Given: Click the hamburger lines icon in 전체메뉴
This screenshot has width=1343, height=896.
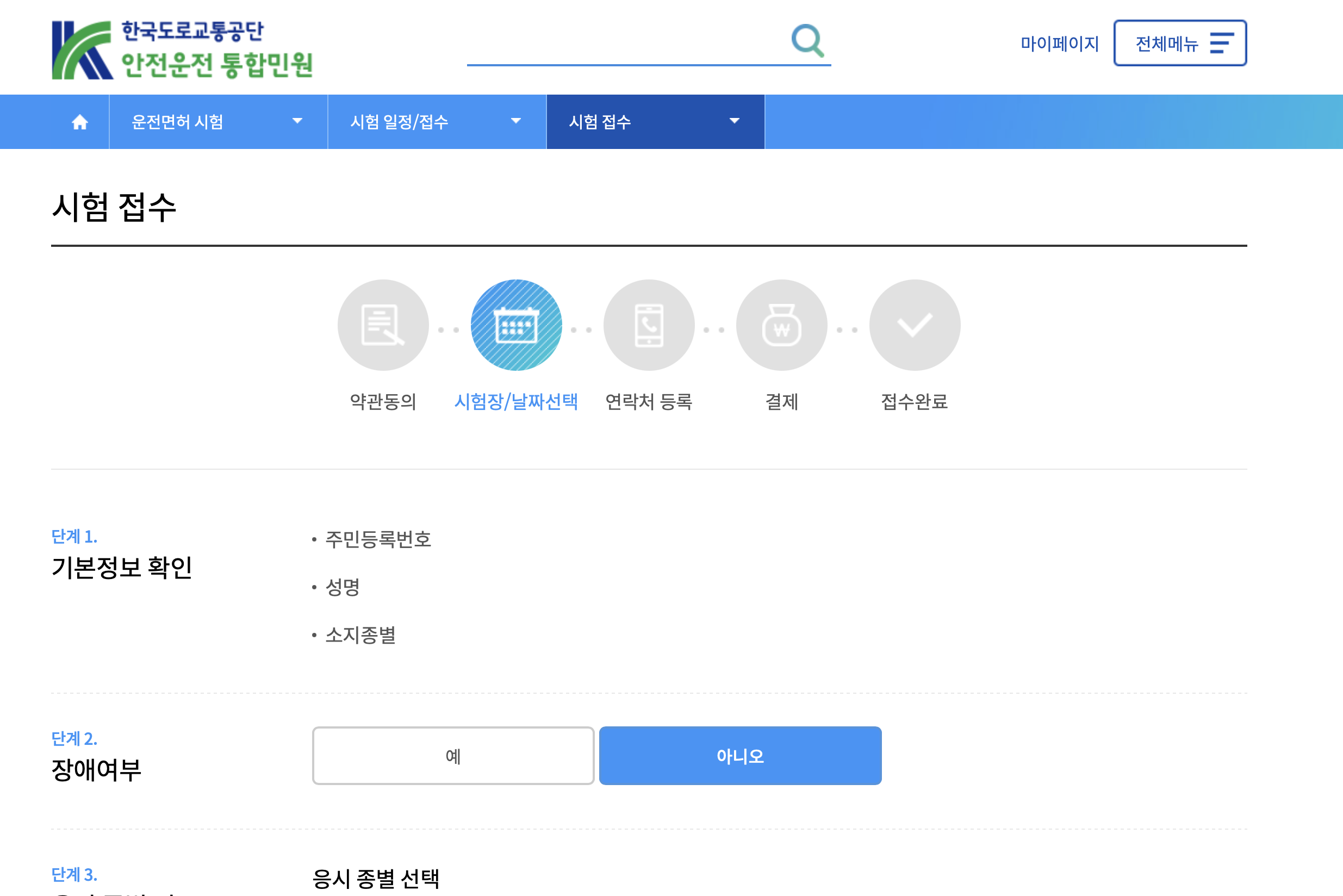Looking at the screenshot, I should click(1221, 43).
